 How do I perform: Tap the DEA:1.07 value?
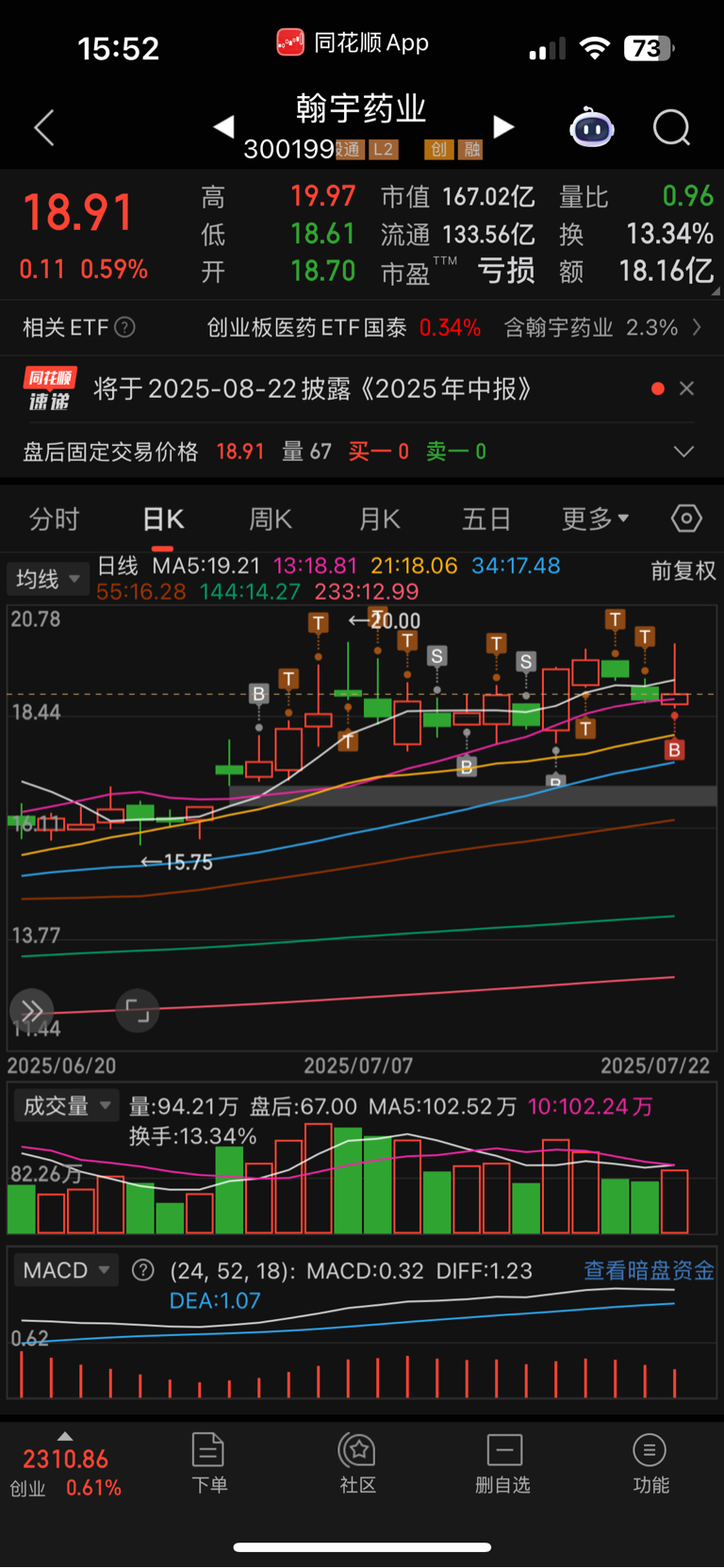pyautogui.click(x=215, y=1300)
